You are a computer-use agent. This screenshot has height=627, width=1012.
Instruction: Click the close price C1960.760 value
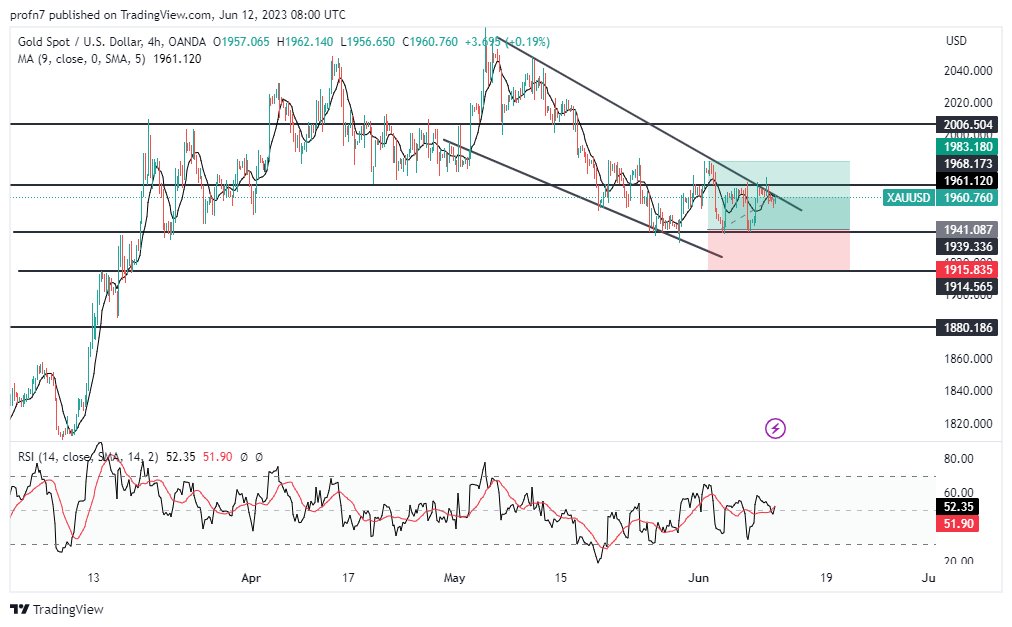pos(430,42)
